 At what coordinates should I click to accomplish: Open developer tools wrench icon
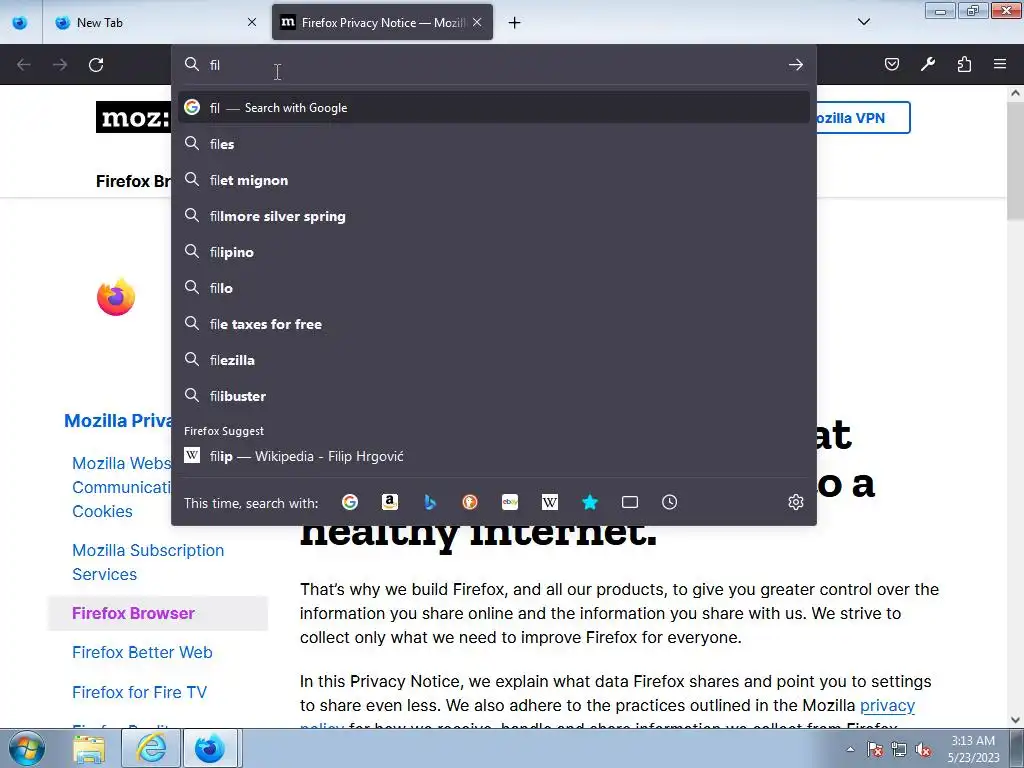[x=928, y=64]
